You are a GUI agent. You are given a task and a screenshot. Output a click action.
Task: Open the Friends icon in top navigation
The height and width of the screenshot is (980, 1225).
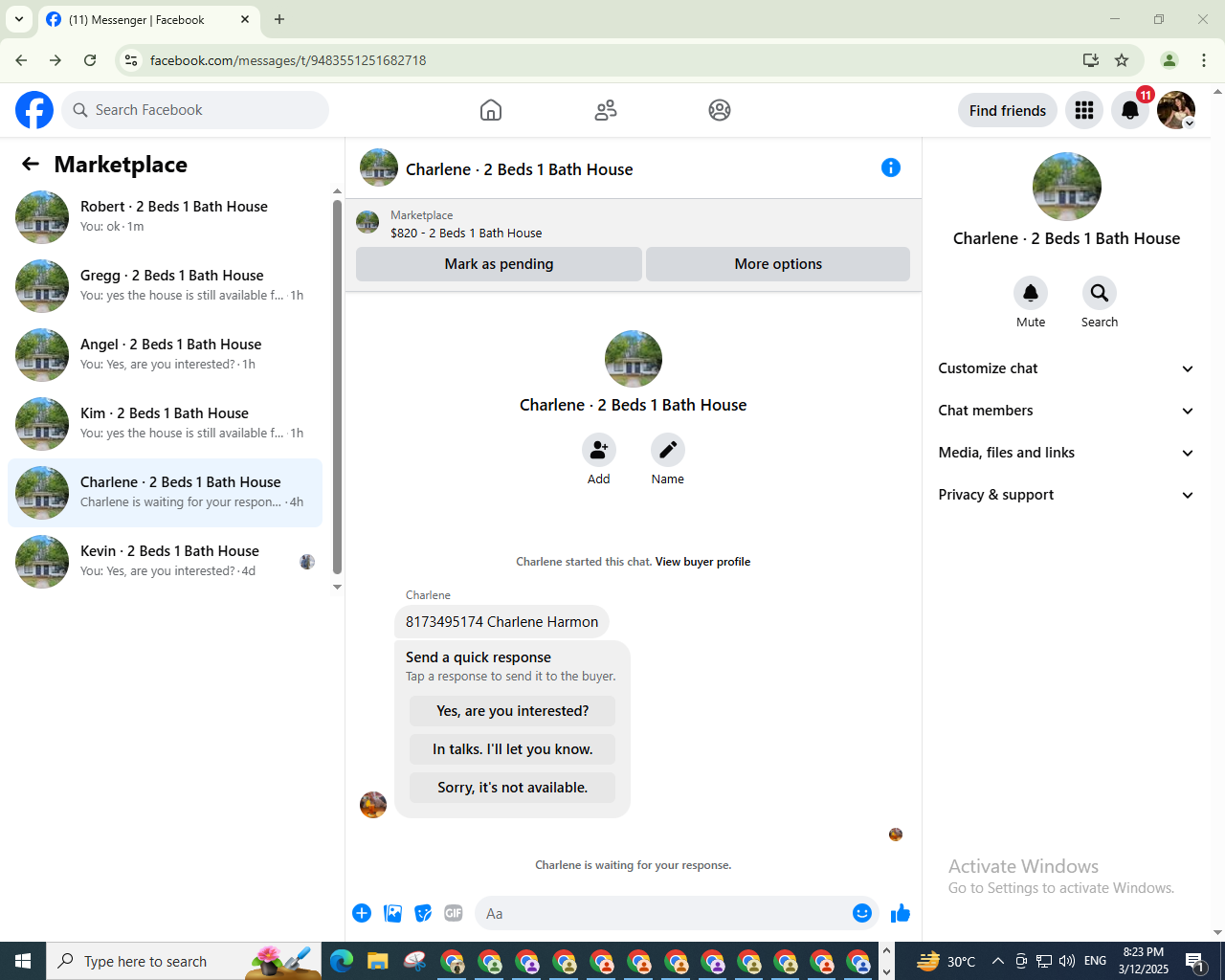pyautogui.click(x=606, y=110)
